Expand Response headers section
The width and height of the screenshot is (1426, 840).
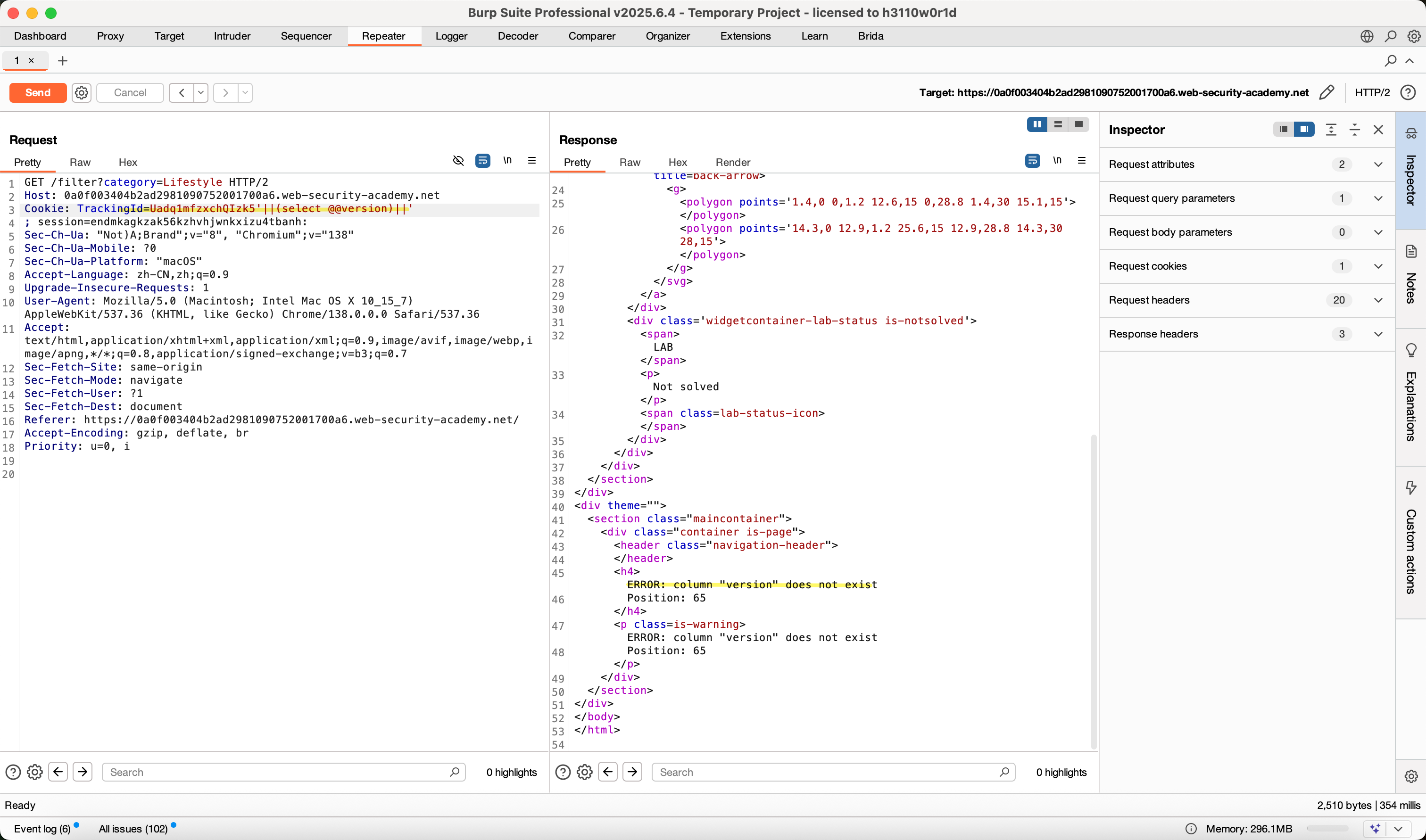tap(1246, 334)
